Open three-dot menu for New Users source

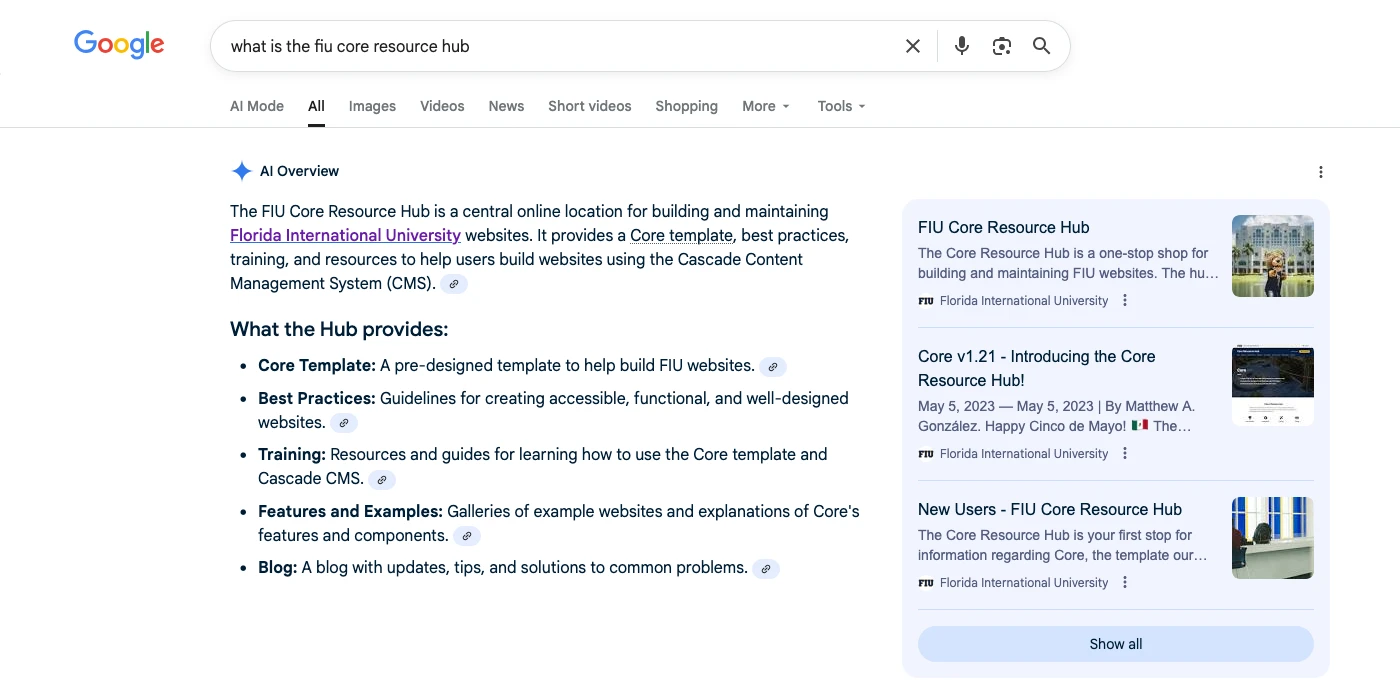(1125, 583)
